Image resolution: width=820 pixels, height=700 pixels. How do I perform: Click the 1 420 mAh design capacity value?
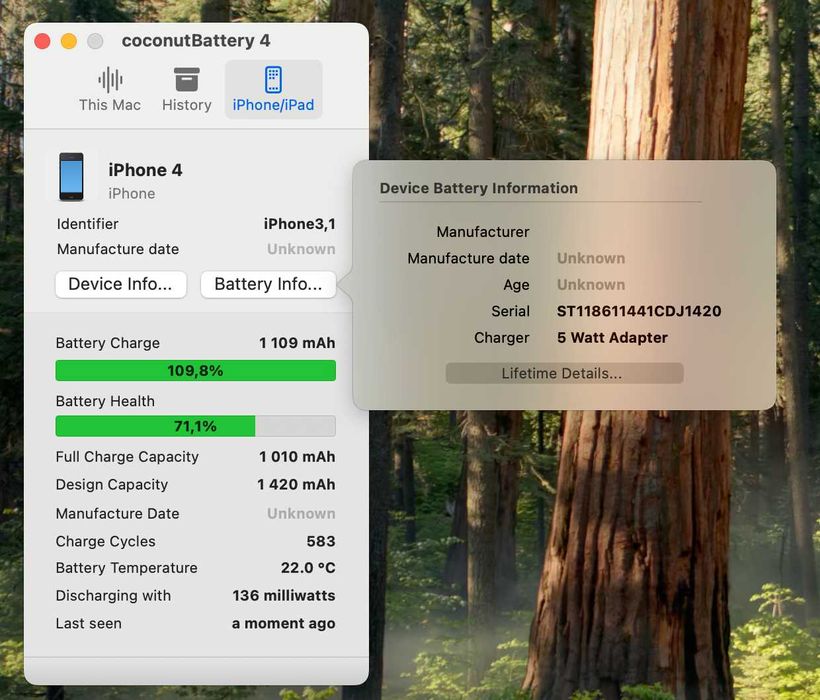coord(296,485)
